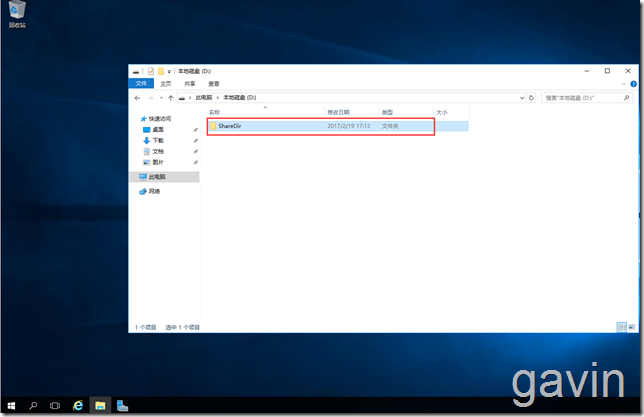Click the pin icon beside 桌面
The height and width of the screenshot is (417, 644).
click(196, 130)
